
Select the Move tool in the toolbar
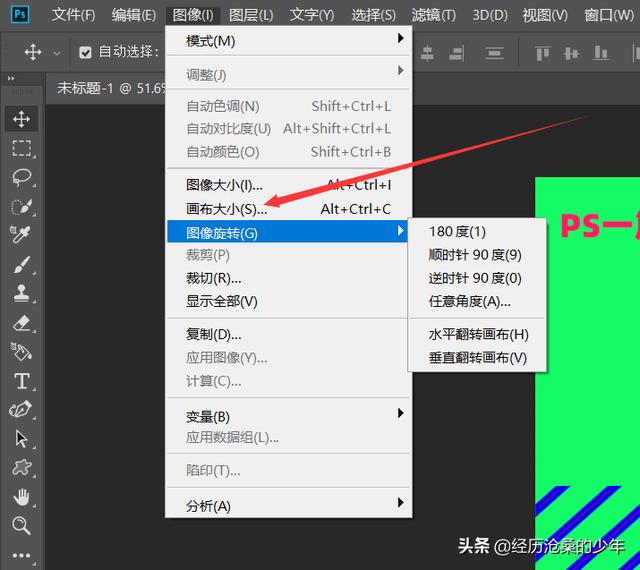(x=21, y=119)
